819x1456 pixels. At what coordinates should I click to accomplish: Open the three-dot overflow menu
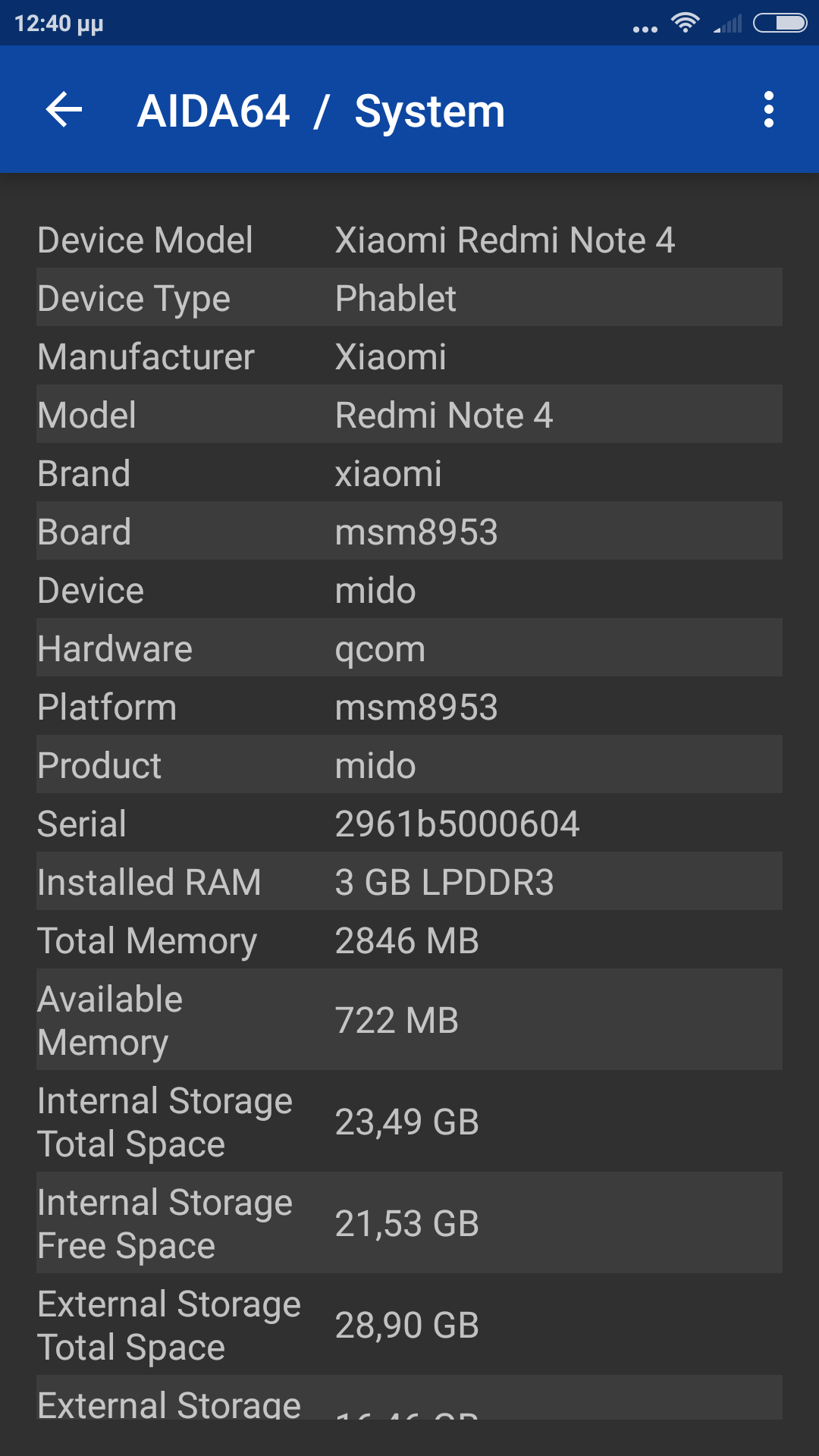[768, 110]
